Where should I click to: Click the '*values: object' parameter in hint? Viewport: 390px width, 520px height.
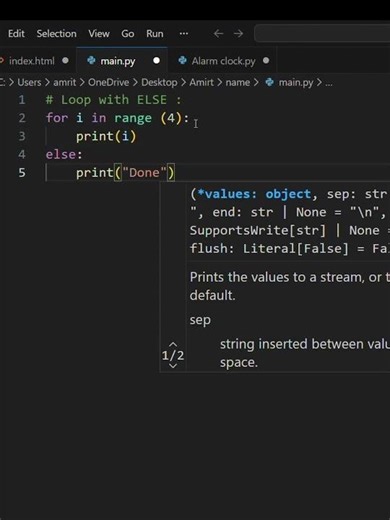point(254,194)
